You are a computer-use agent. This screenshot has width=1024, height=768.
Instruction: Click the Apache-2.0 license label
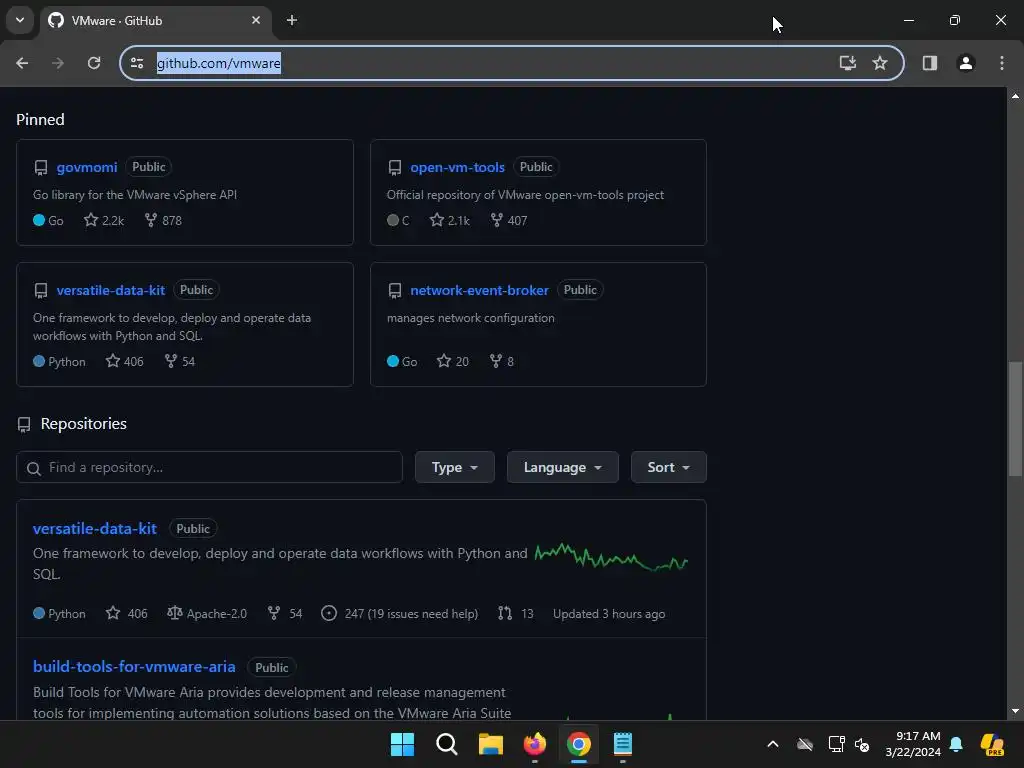pos(207,614)
